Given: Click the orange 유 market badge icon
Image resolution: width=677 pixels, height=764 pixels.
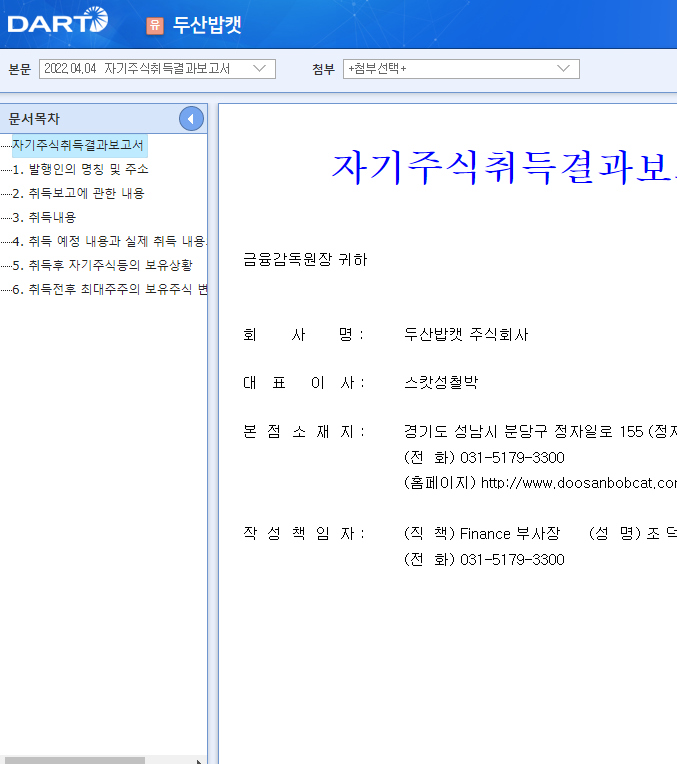Looking at the screenshot, I should click(x=155, y=25).
